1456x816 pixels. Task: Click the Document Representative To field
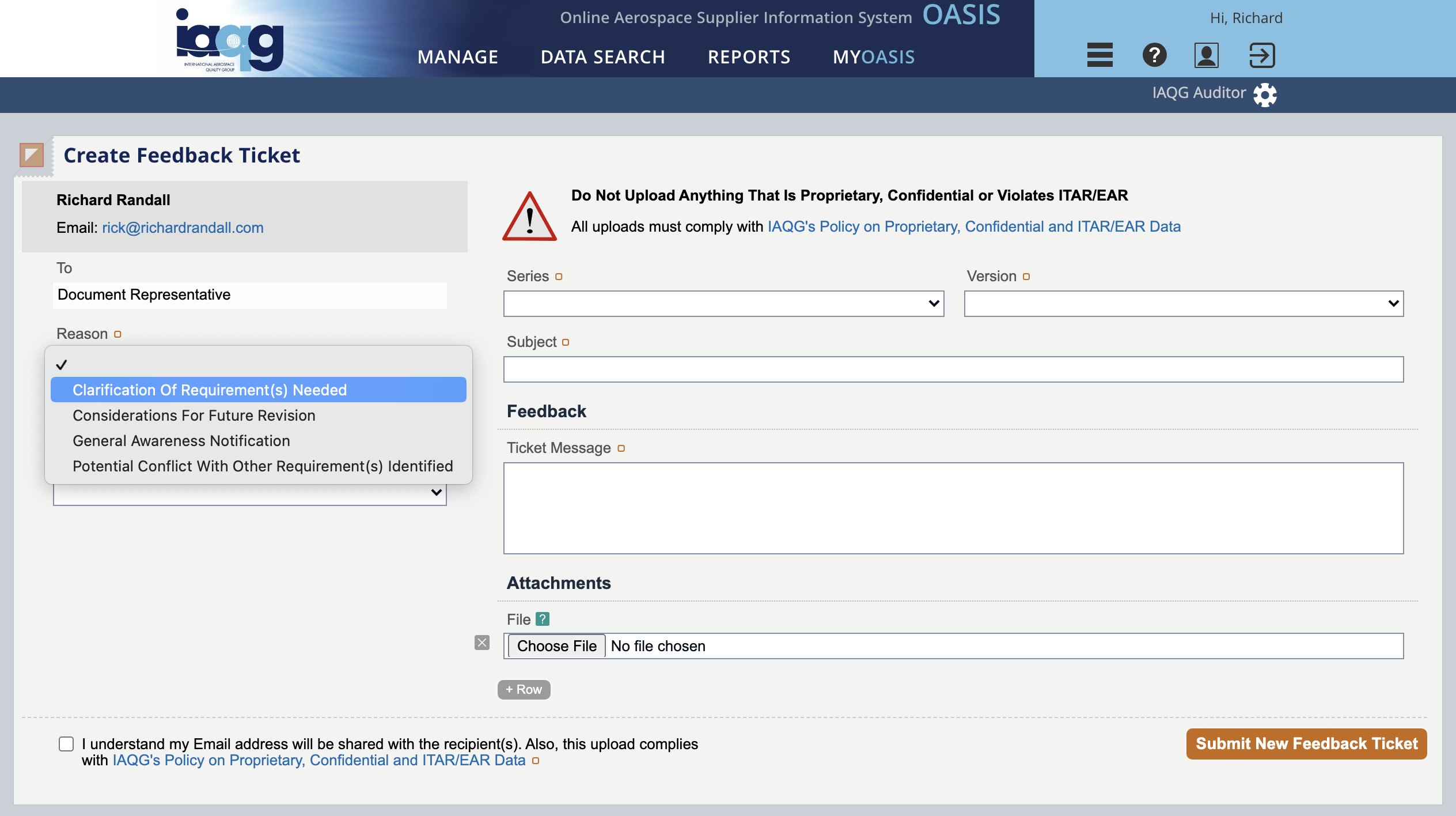(249, 294)
